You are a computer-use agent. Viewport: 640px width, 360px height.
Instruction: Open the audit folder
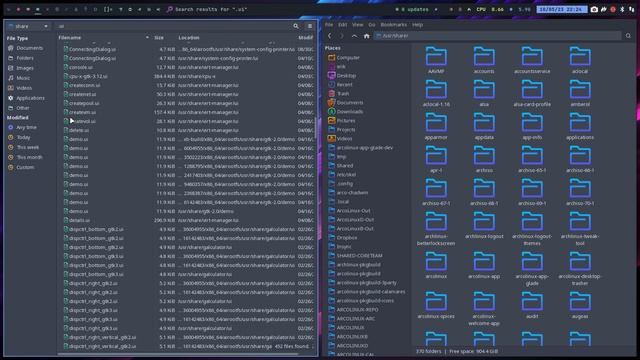point(532,305)
